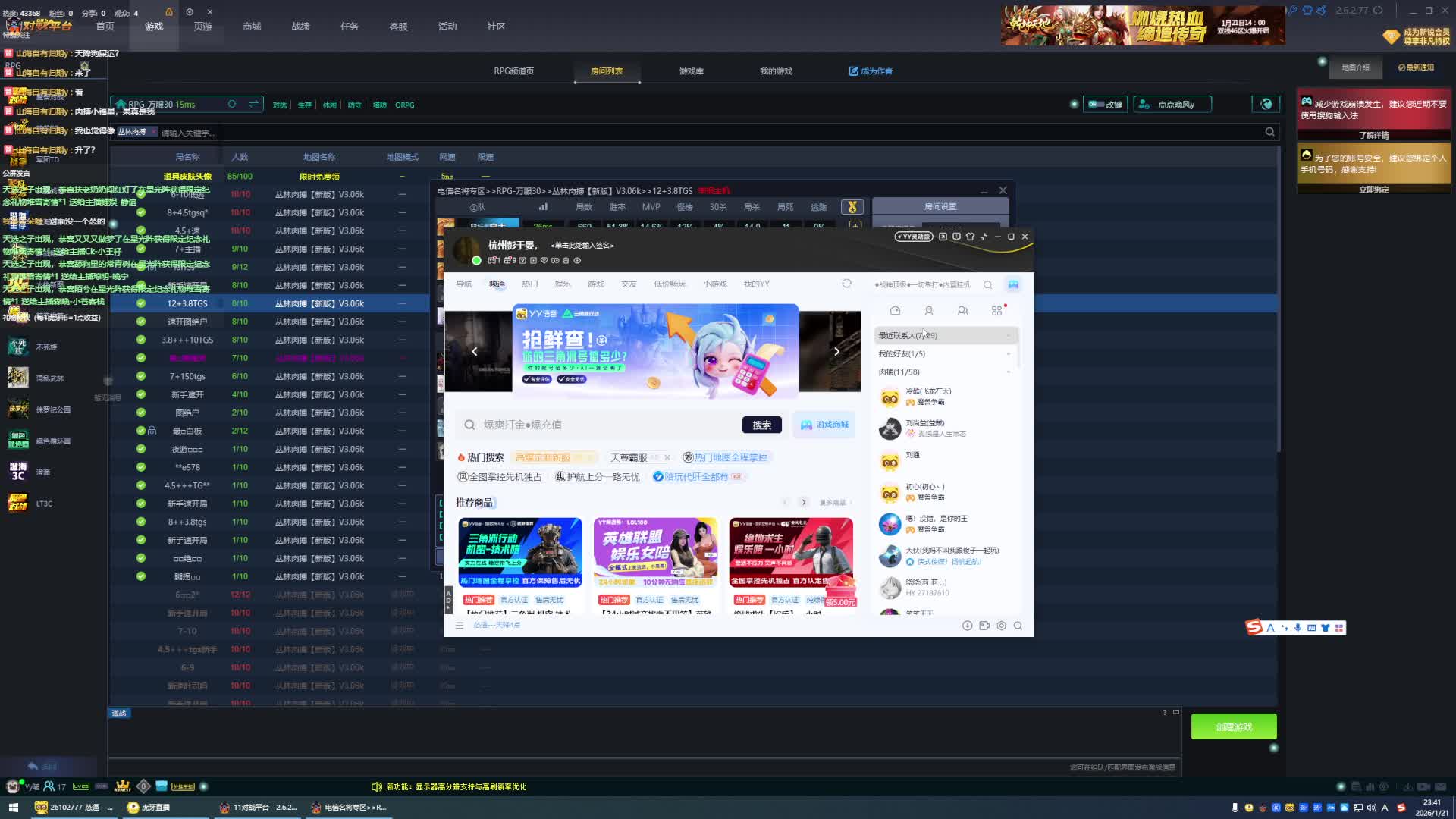Toggle green check on 12+3.8TGS room row
This screenshot has width=1456, height=819.
click(141, 303)
